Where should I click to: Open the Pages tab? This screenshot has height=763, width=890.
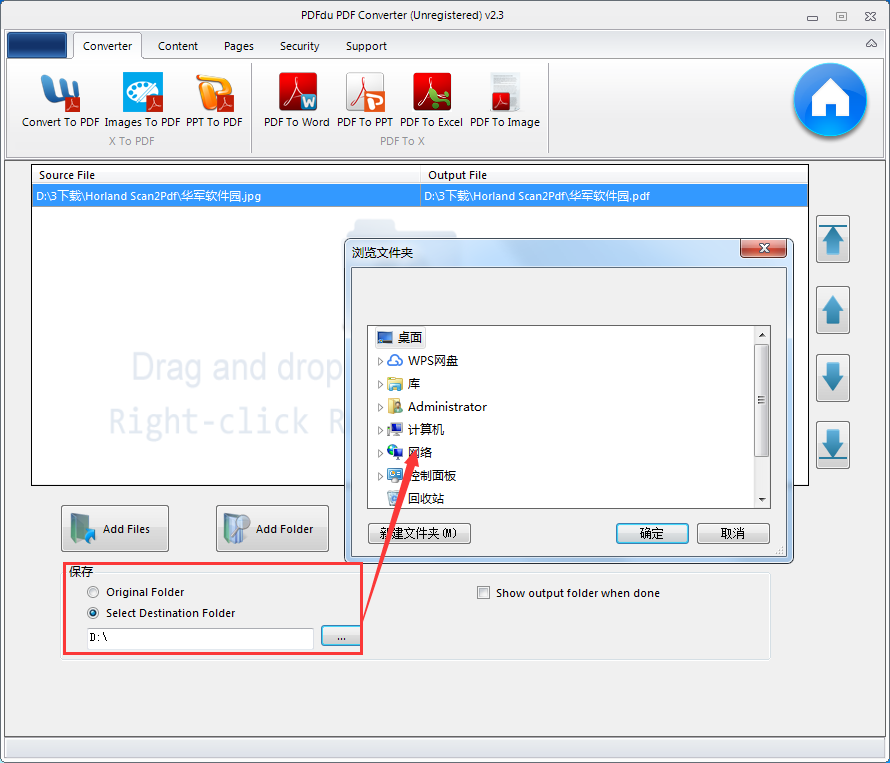point(239,46)
